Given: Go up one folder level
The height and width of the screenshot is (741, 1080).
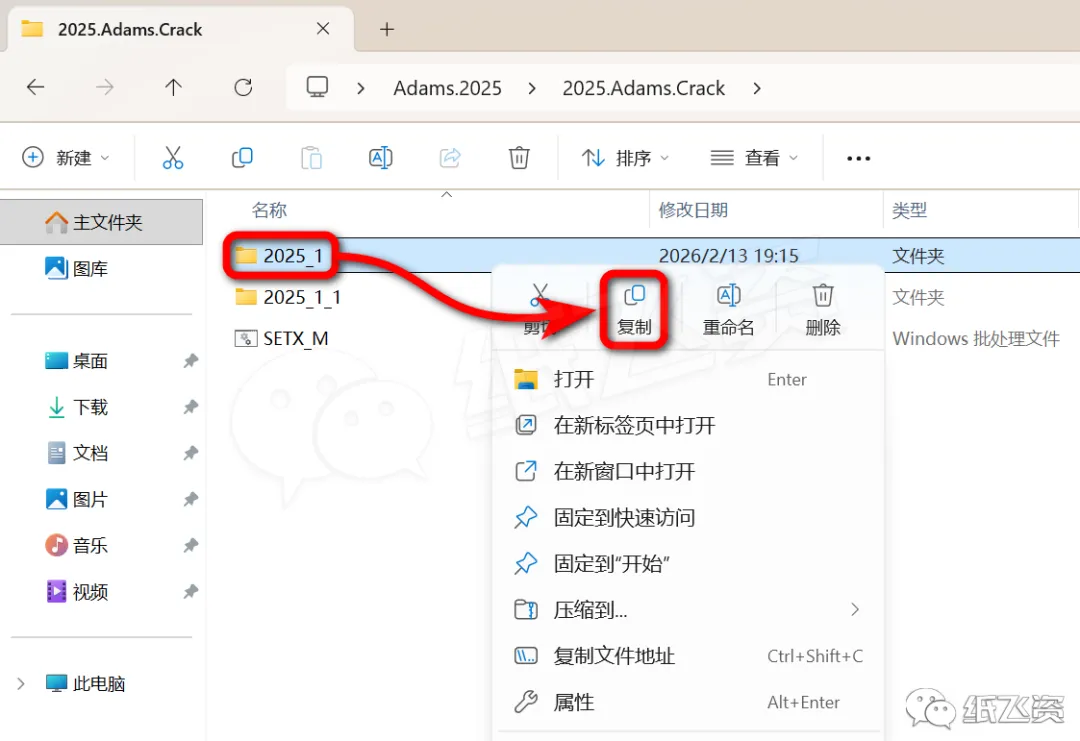Looking at the screenshot, I should 174,87.
